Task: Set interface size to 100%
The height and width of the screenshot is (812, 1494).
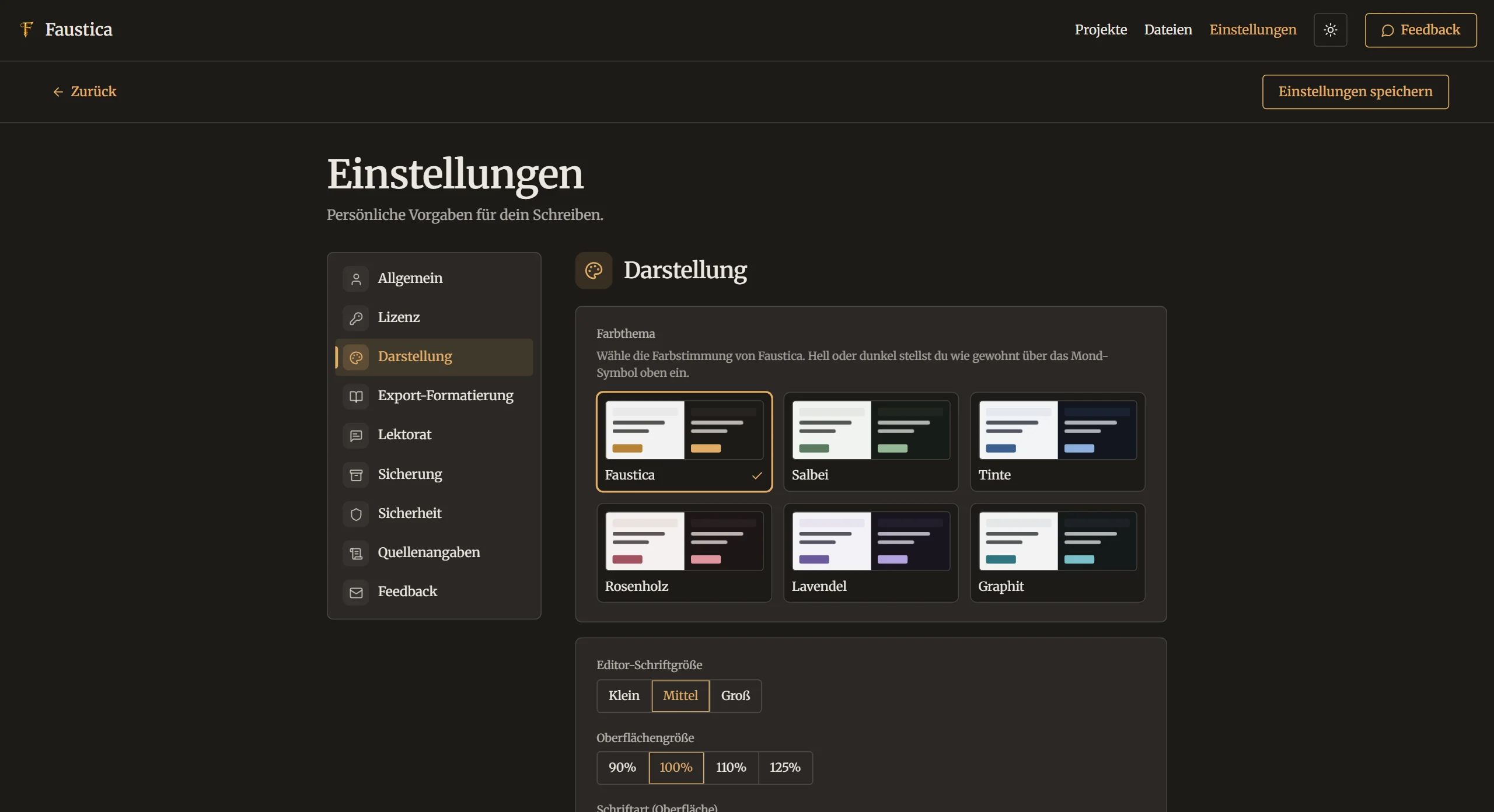Action: (676, 768)
